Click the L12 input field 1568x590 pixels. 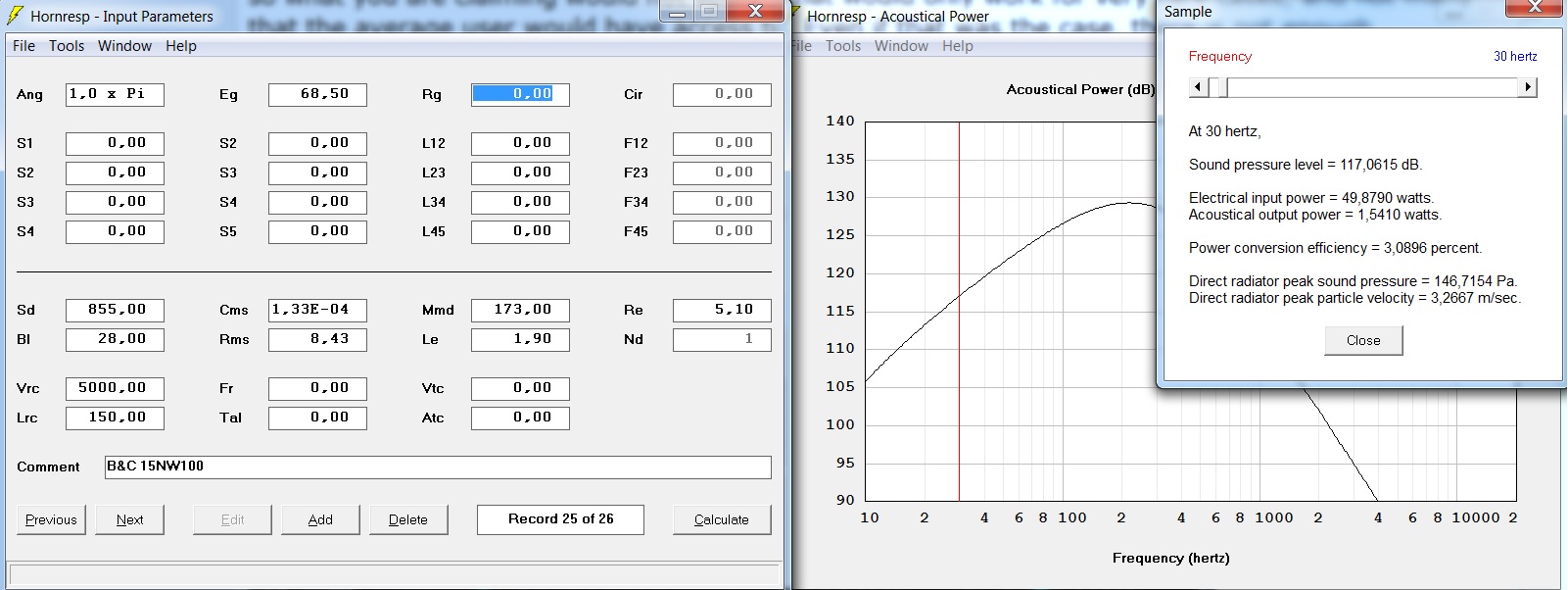[520, 143]
